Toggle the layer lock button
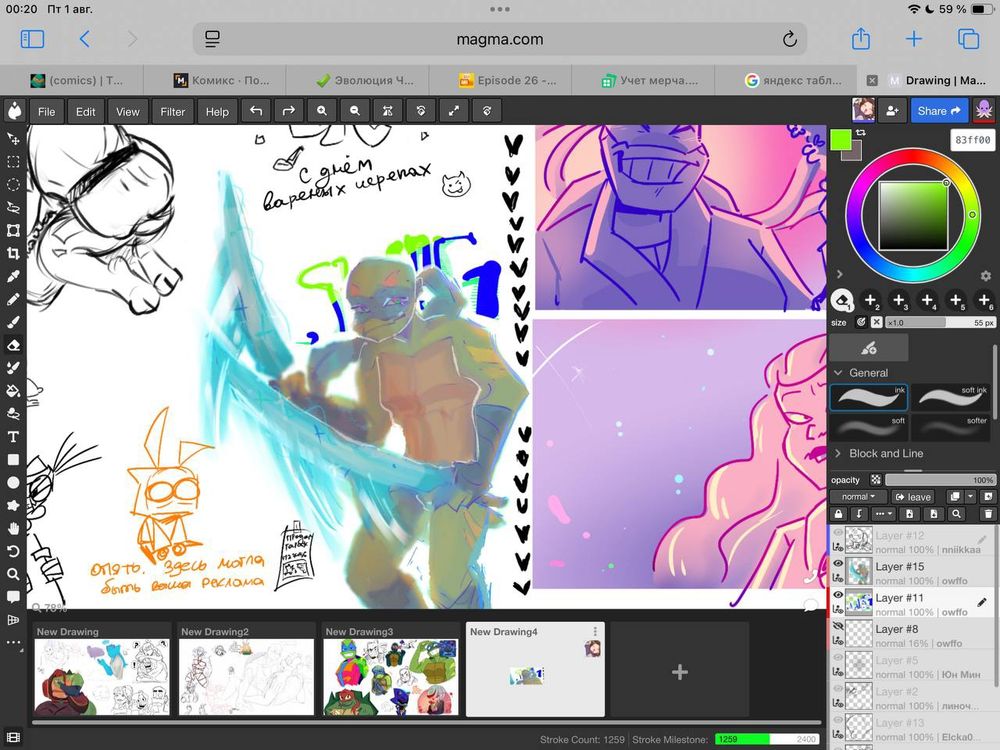This screenshot has width=1000, height=750. pyautogui.click(x=839, y=514)
